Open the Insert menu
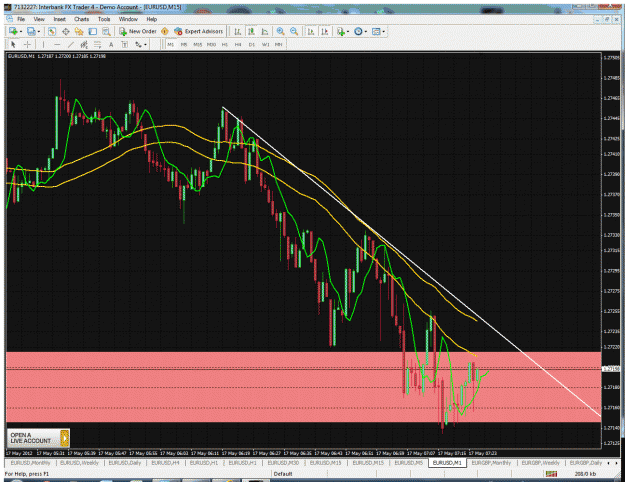Viewport: 625px width, 482px height. click(59, 19)
